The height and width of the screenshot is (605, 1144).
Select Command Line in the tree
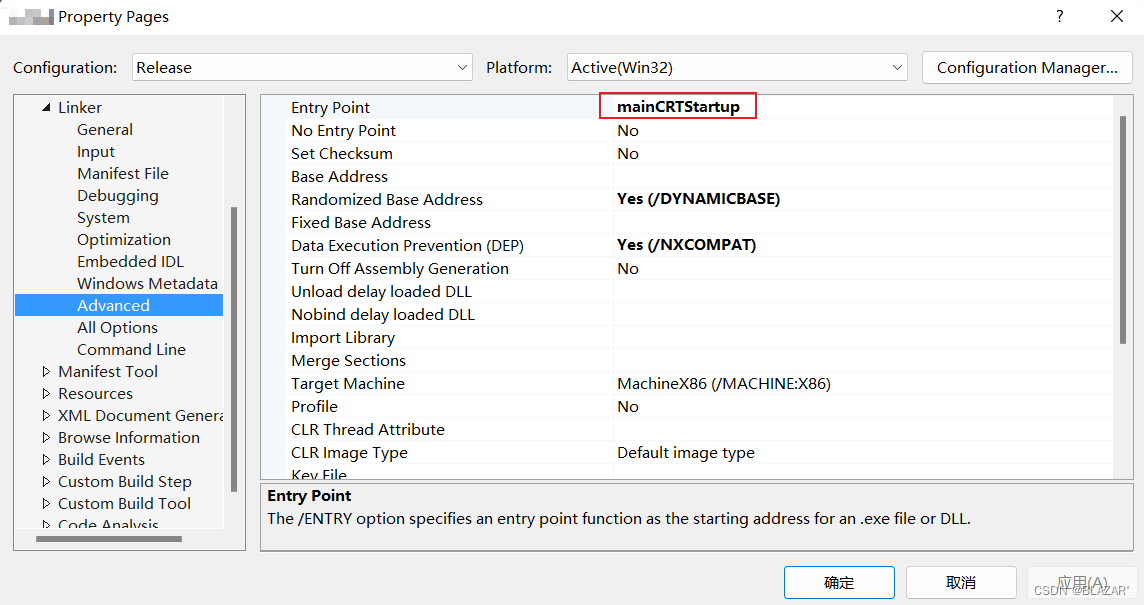click(131, 350)
